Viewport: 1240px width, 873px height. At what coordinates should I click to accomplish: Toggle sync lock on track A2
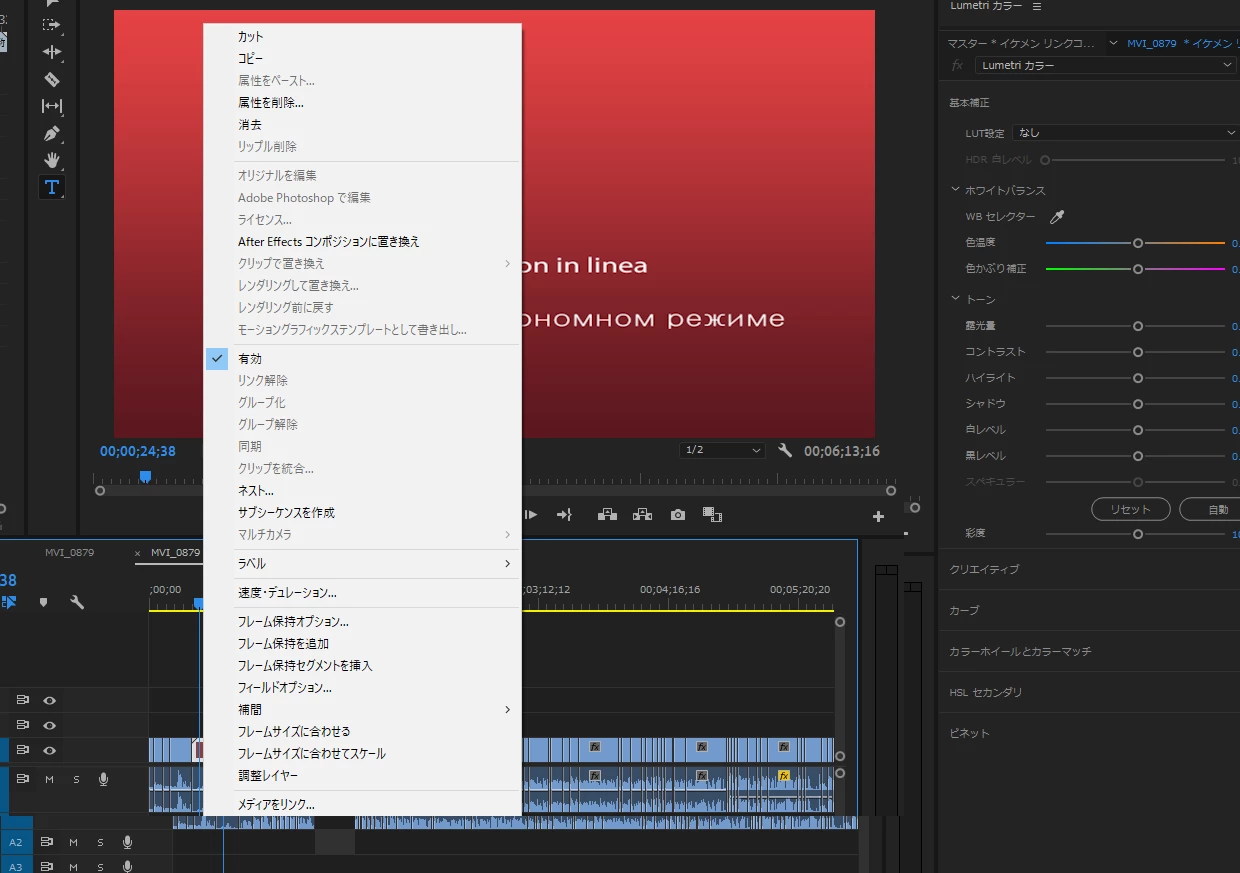click(x=46, y=842)
